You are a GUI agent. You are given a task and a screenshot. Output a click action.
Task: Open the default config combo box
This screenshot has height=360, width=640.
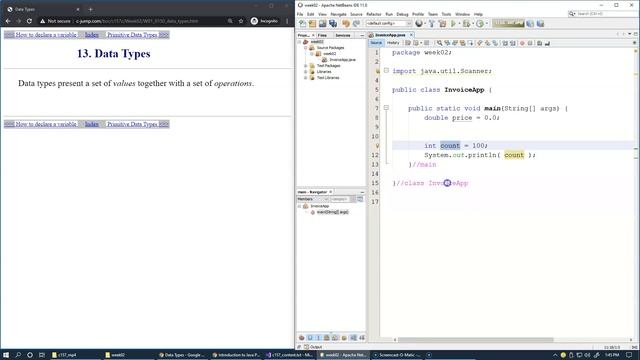tap(388, 24)
